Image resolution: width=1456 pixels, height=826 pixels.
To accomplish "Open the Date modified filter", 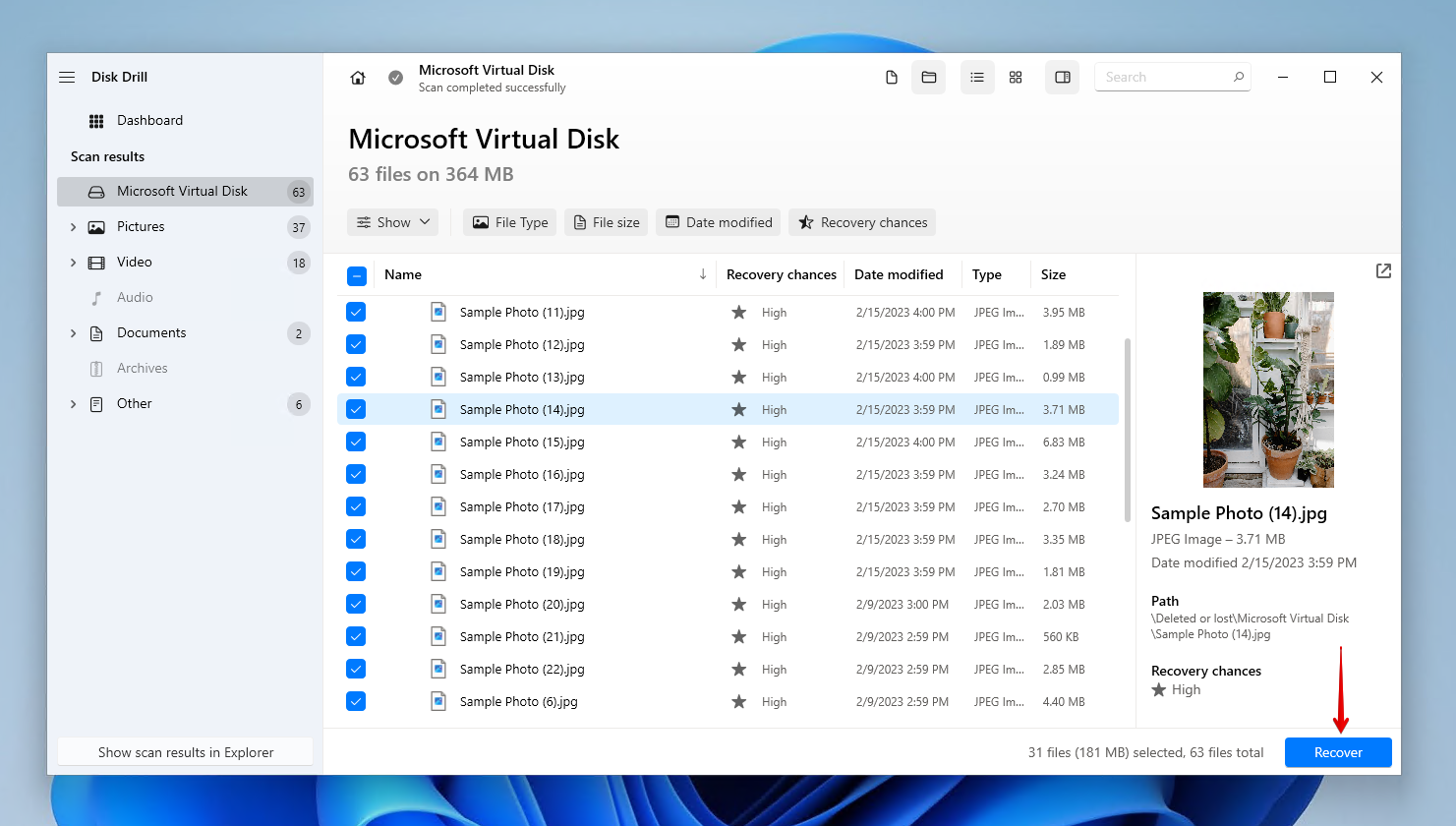I will pyautogui.click(x=718, y=222).
